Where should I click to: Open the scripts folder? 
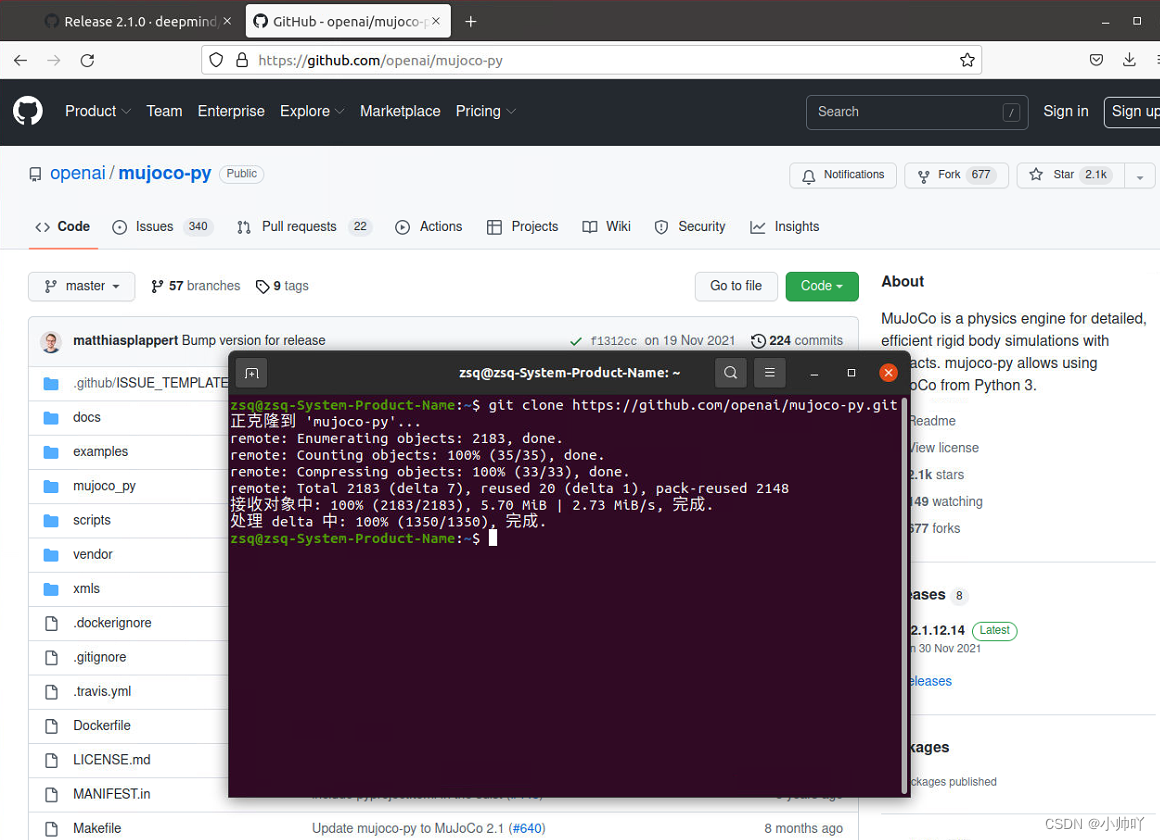(x=92, y=520)
